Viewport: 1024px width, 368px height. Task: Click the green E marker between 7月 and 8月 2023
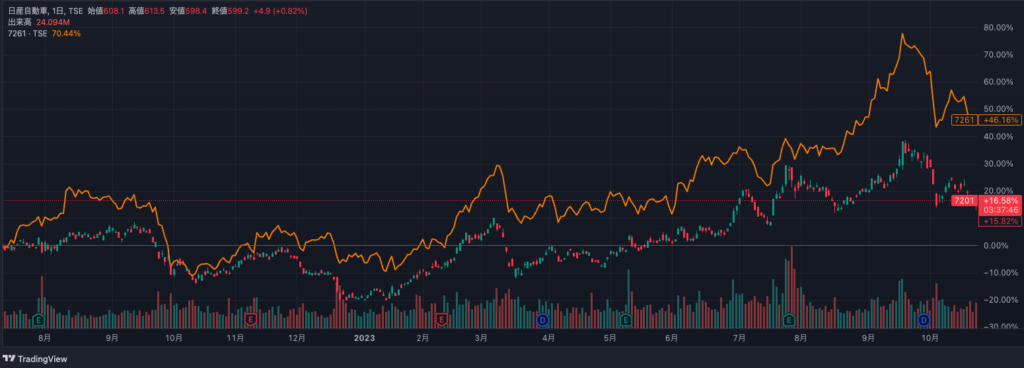(x=790, y=320)
